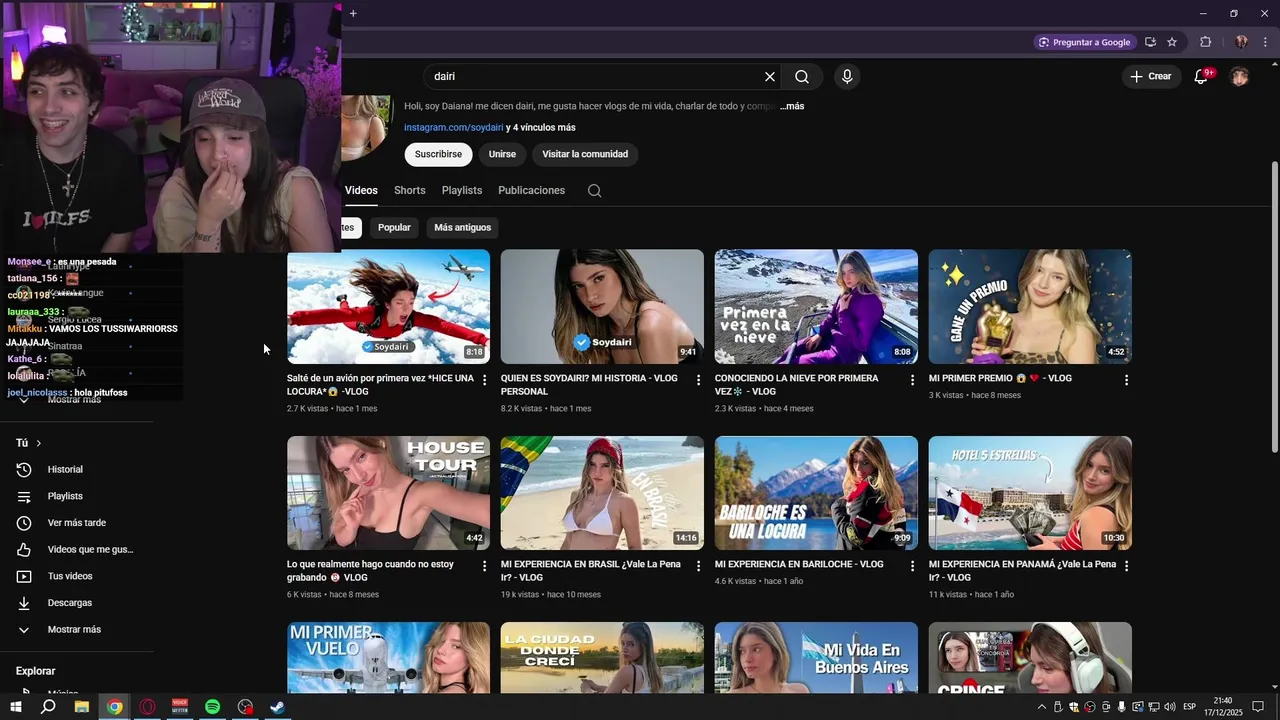Click the Crear button
This screenshot has height=720, width=1280.
click(1151, 77)
